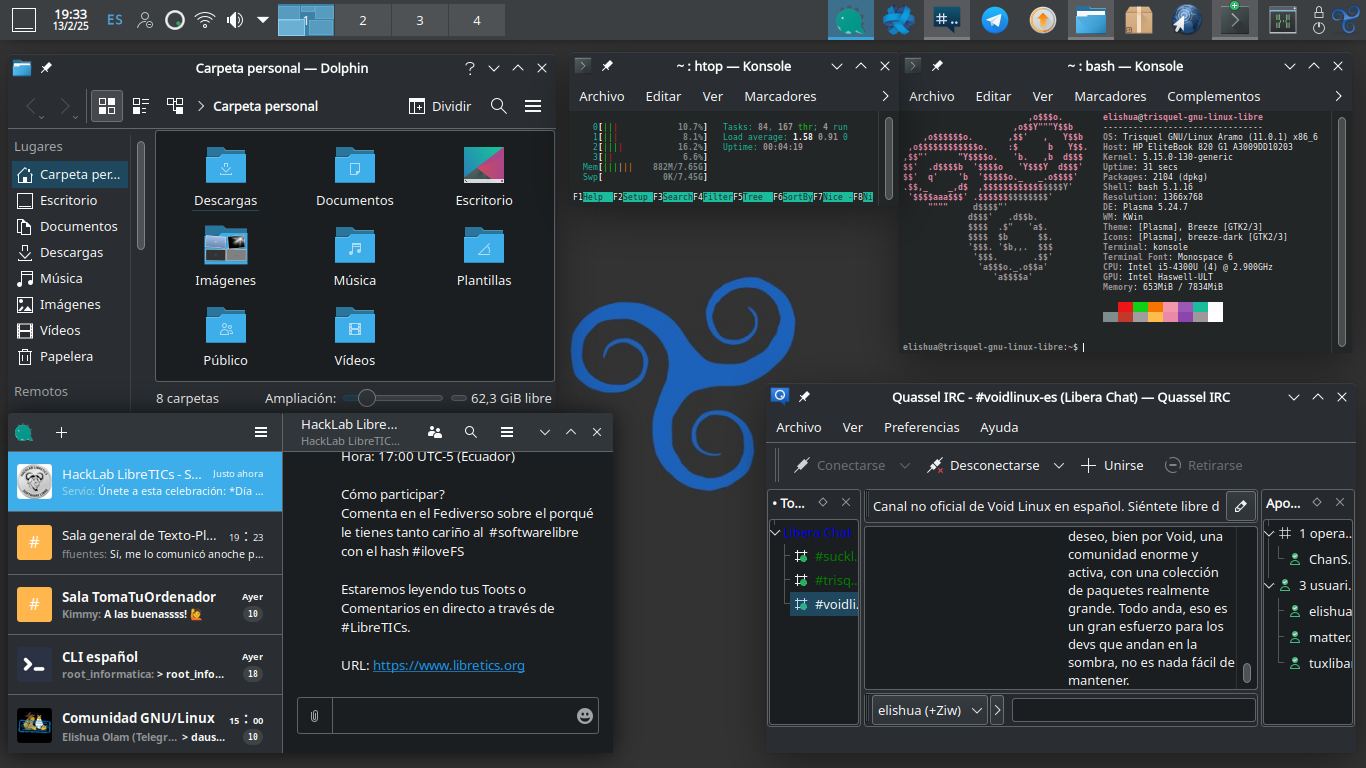1366x768 pixels.
Task: Open the Público folder
Action: click(x=226, y=337)
